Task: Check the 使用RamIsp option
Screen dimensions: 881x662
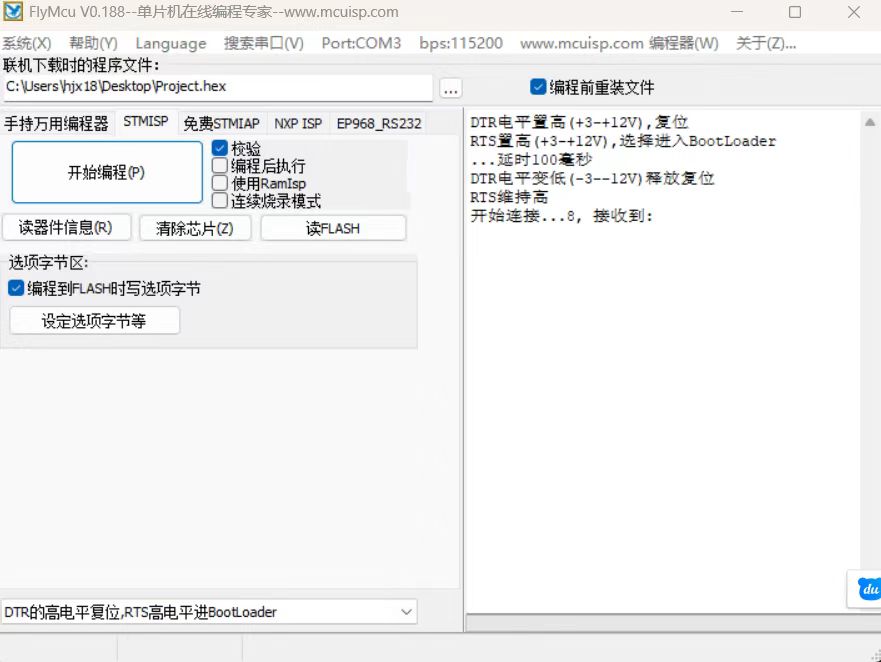Action: (x=220, y=181)
